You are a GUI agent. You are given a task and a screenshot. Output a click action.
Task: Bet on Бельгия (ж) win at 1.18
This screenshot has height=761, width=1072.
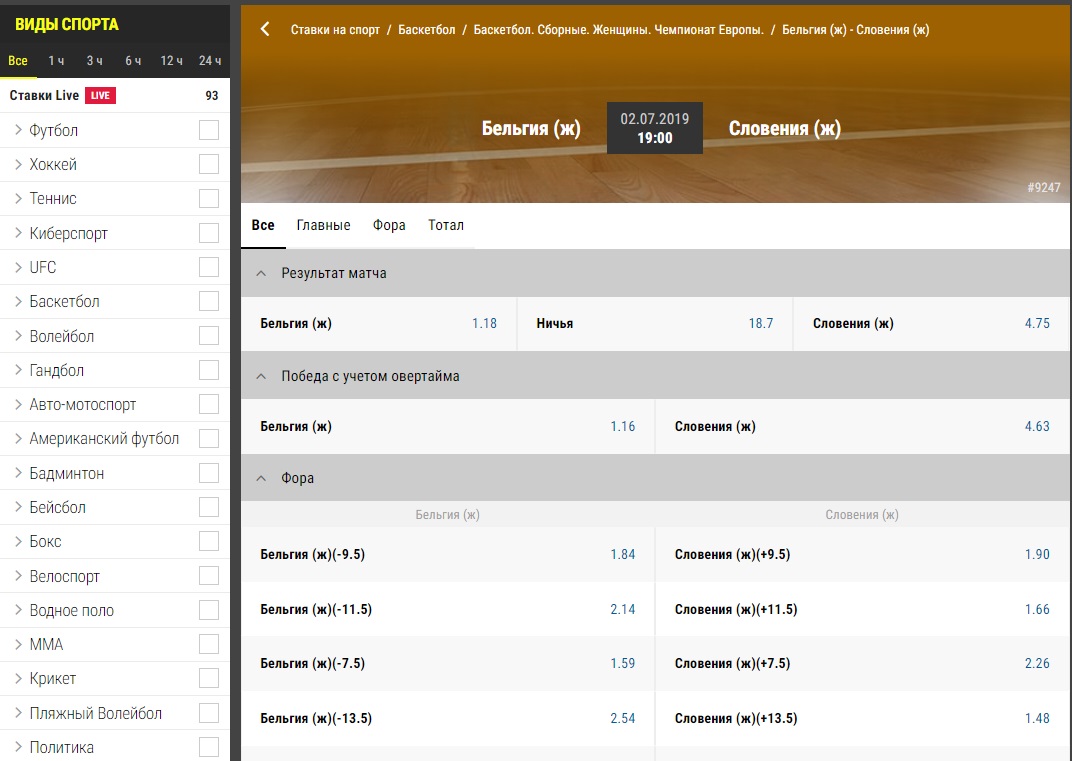[x=379, y=323]
